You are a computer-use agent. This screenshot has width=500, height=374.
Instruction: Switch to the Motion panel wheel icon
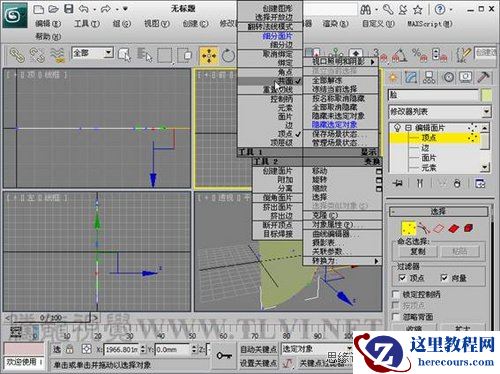449,78
